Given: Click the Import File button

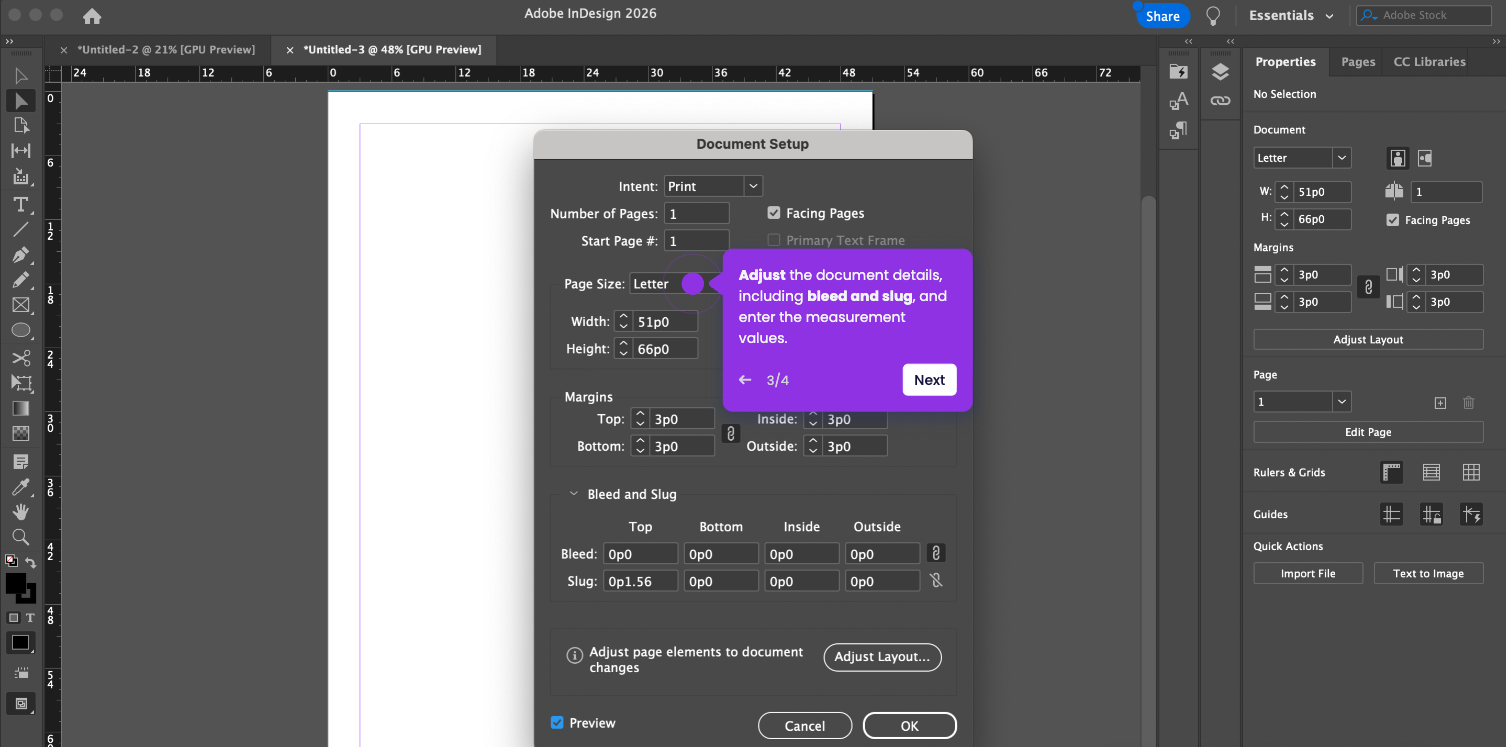Looking at the screenshot, I should pyautogui.click(x=1308, y=573).
